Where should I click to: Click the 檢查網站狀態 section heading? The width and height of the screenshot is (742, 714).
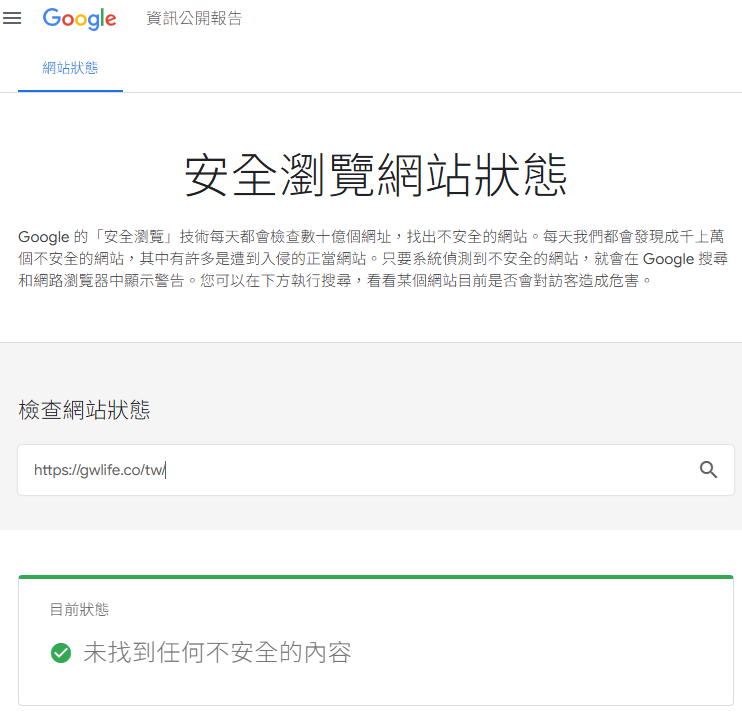[x=84, y=410]
